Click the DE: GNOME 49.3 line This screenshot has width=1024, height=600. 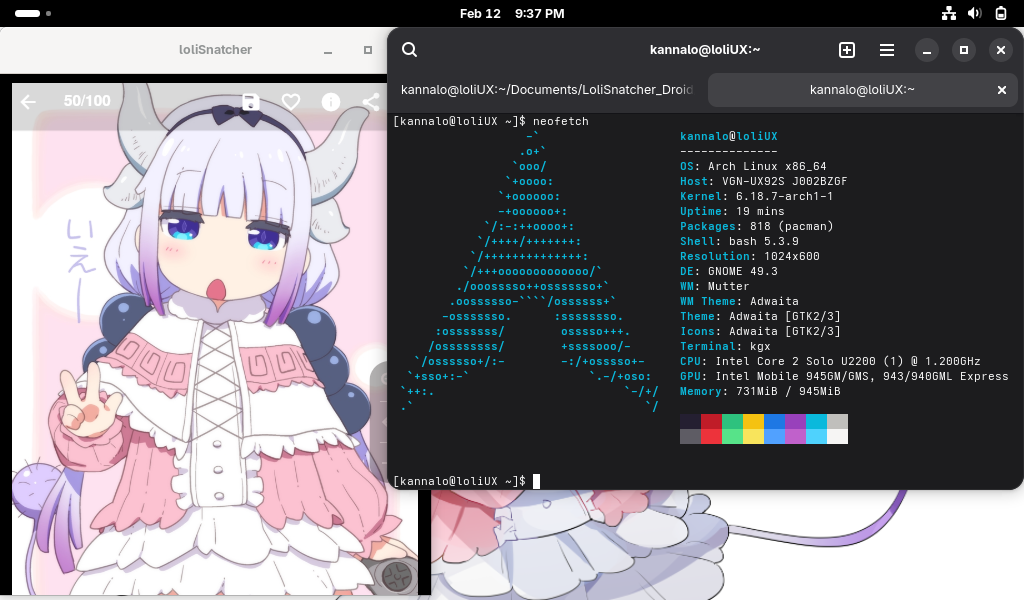coord(729,271)
